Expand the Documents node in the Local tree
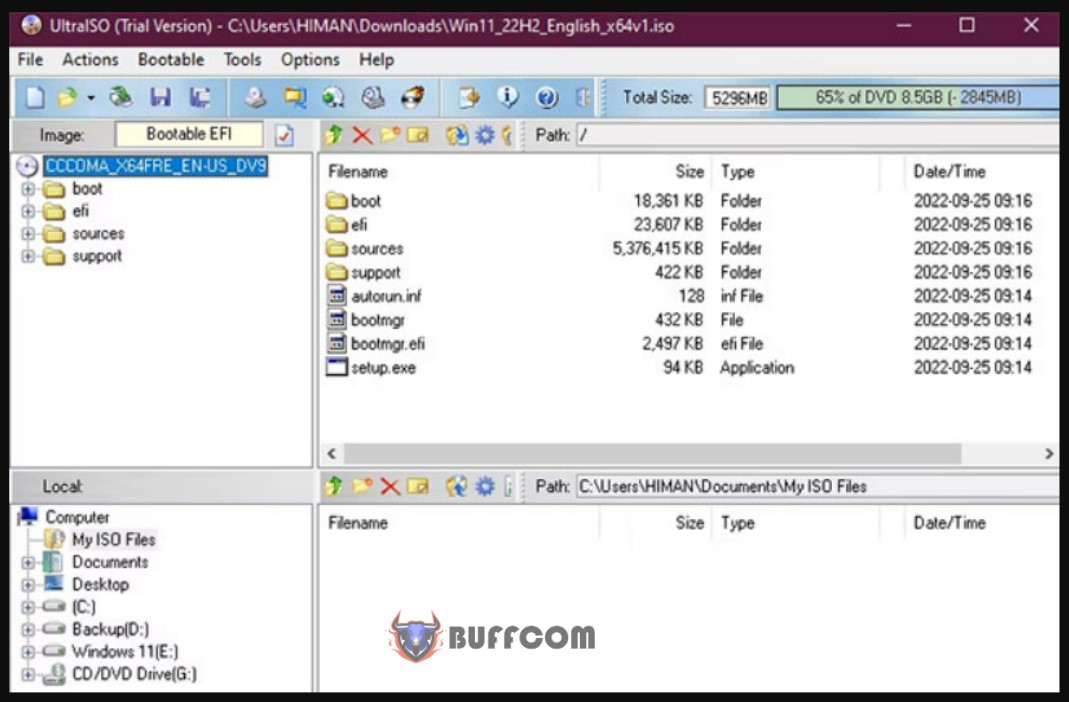The height and width of the screenshot is (702, 1069). tap(28, 562)
